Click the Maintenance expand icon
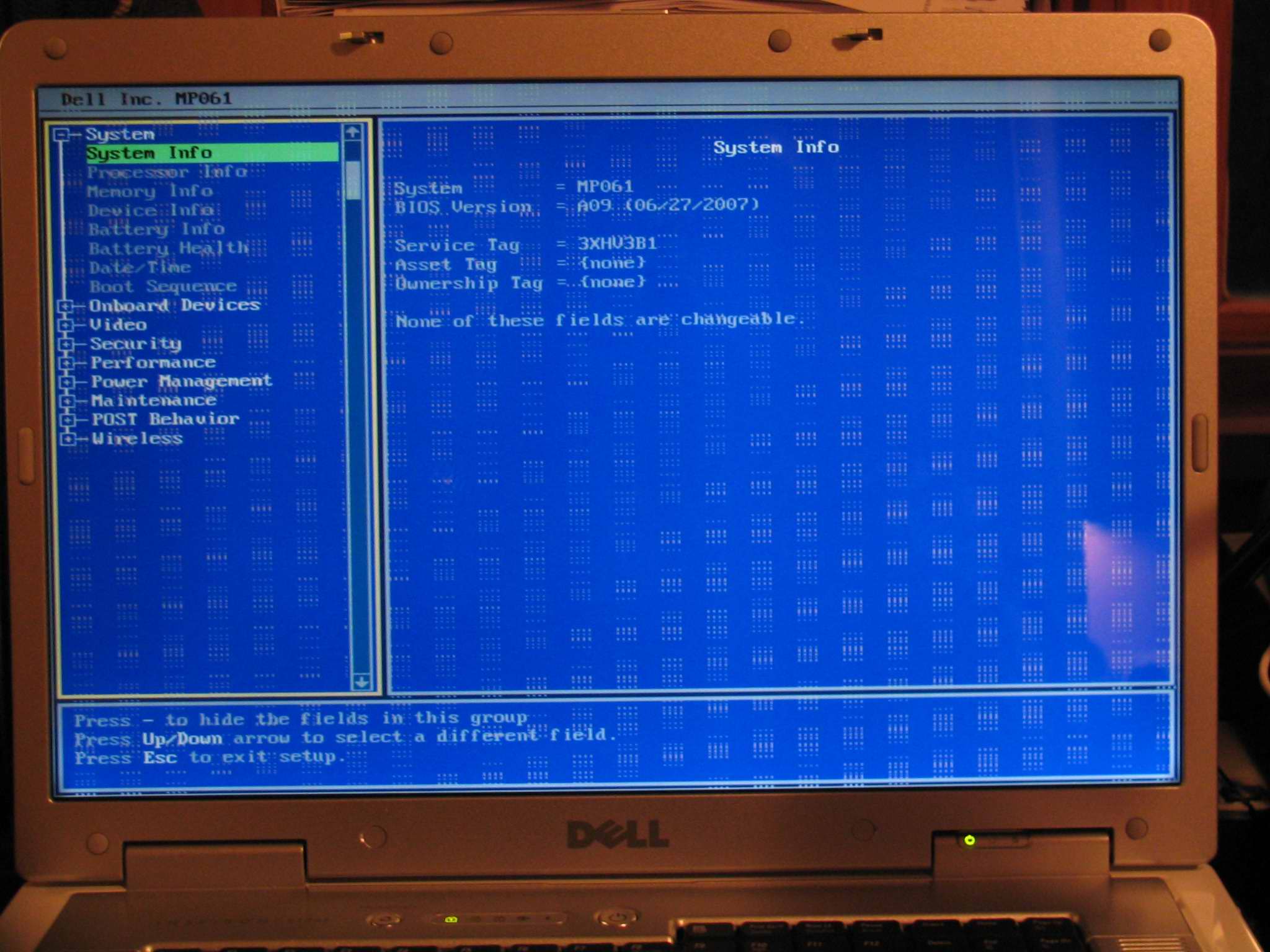 coord(68,401)
